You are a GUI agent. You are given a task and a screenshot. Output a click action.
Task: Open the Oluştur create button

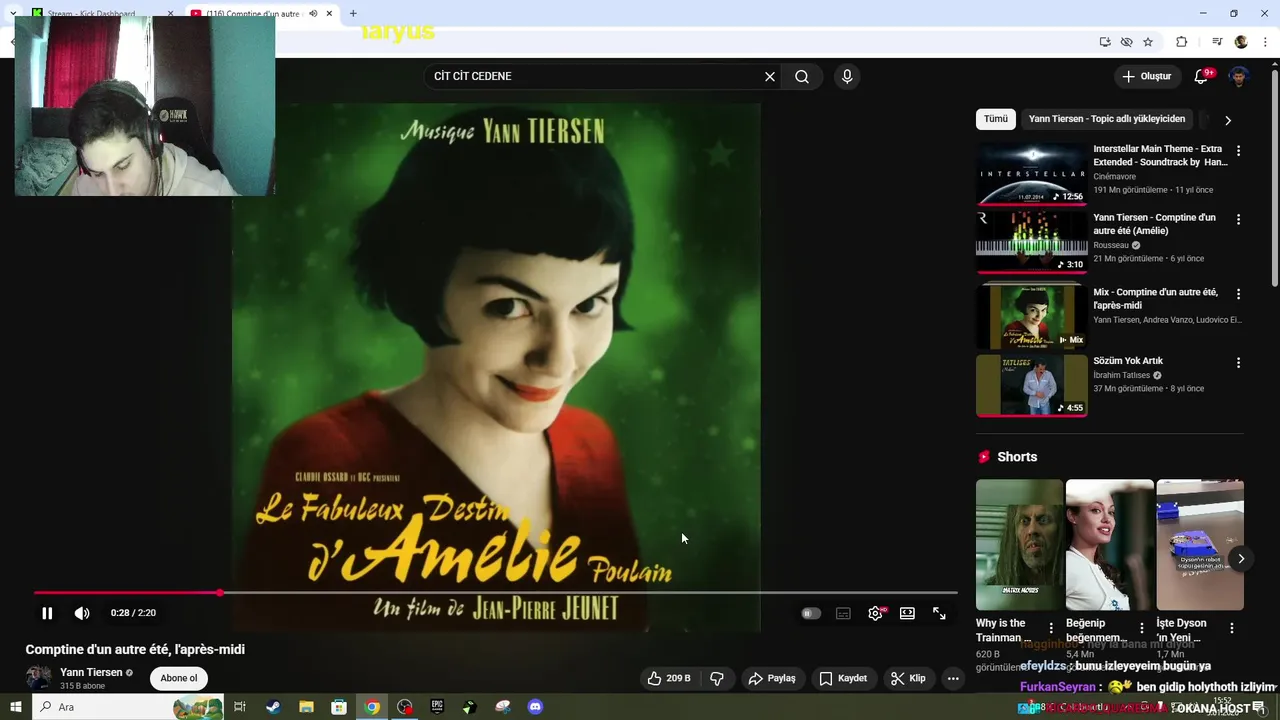pos(1146,76)
